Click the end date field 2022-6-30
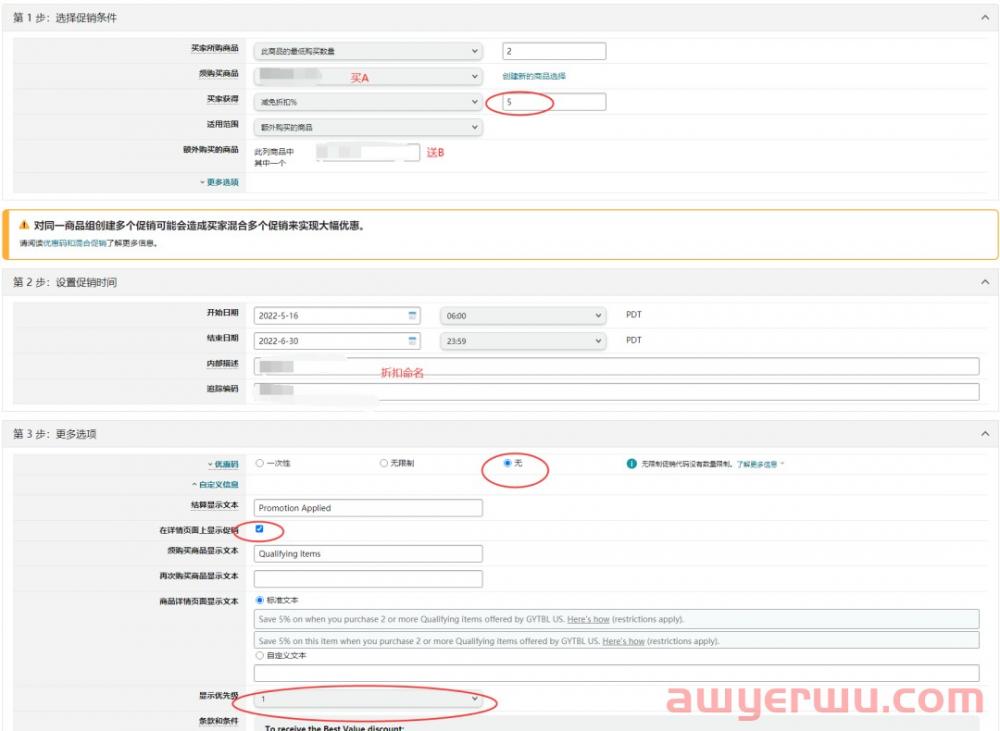This screenshot has width=1000, height=731. click(337, 341)
